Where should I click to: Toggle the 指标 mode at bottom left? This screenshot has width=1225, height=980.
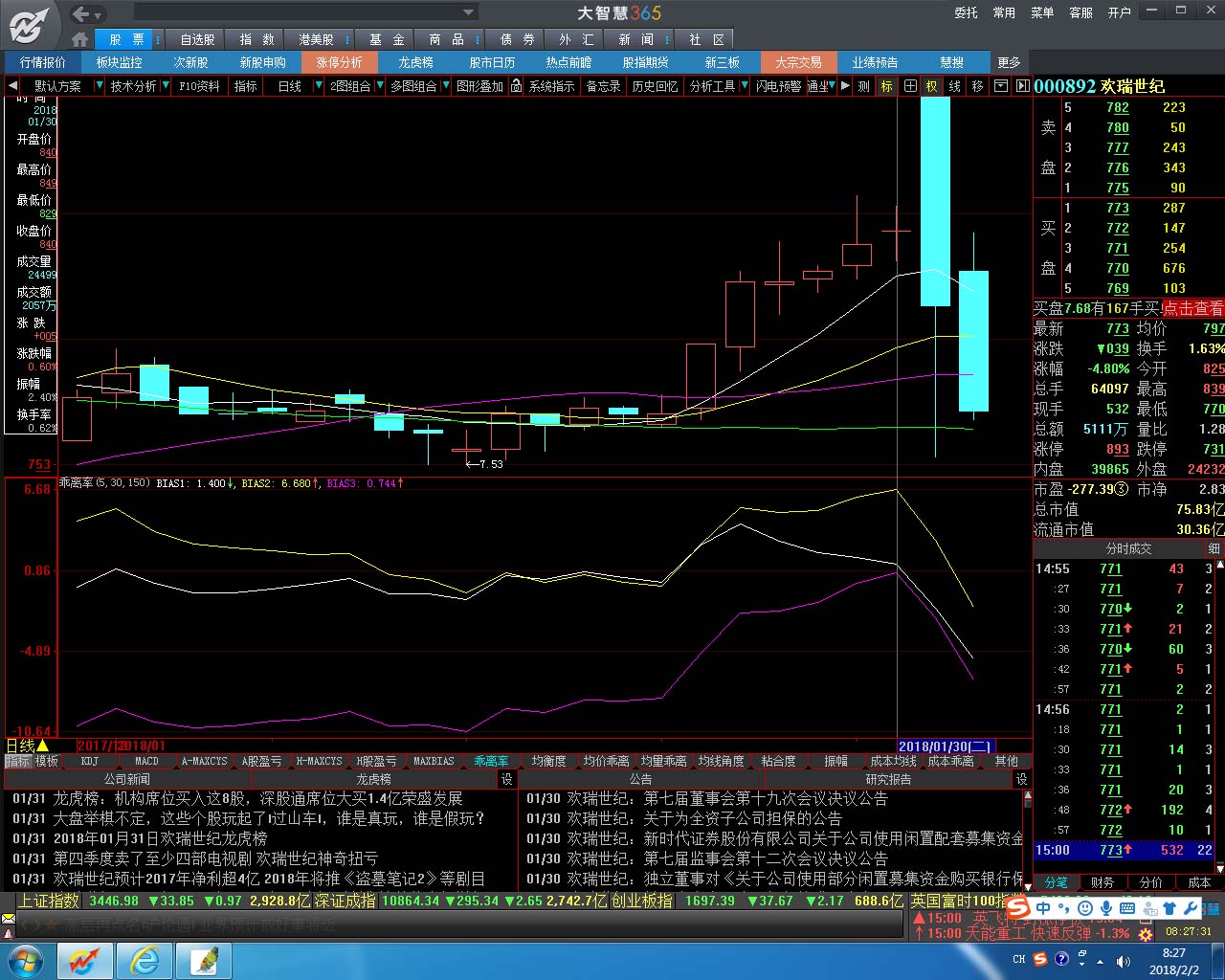pos(18,761)
